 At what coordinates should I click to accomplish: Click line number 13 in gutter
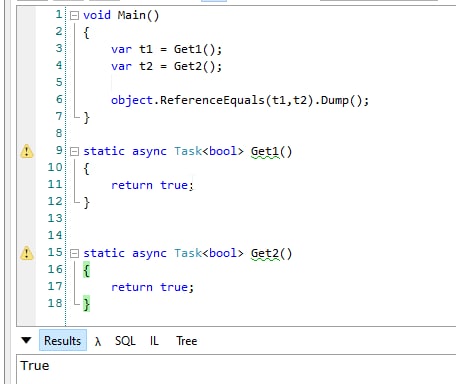click(55, 218)
